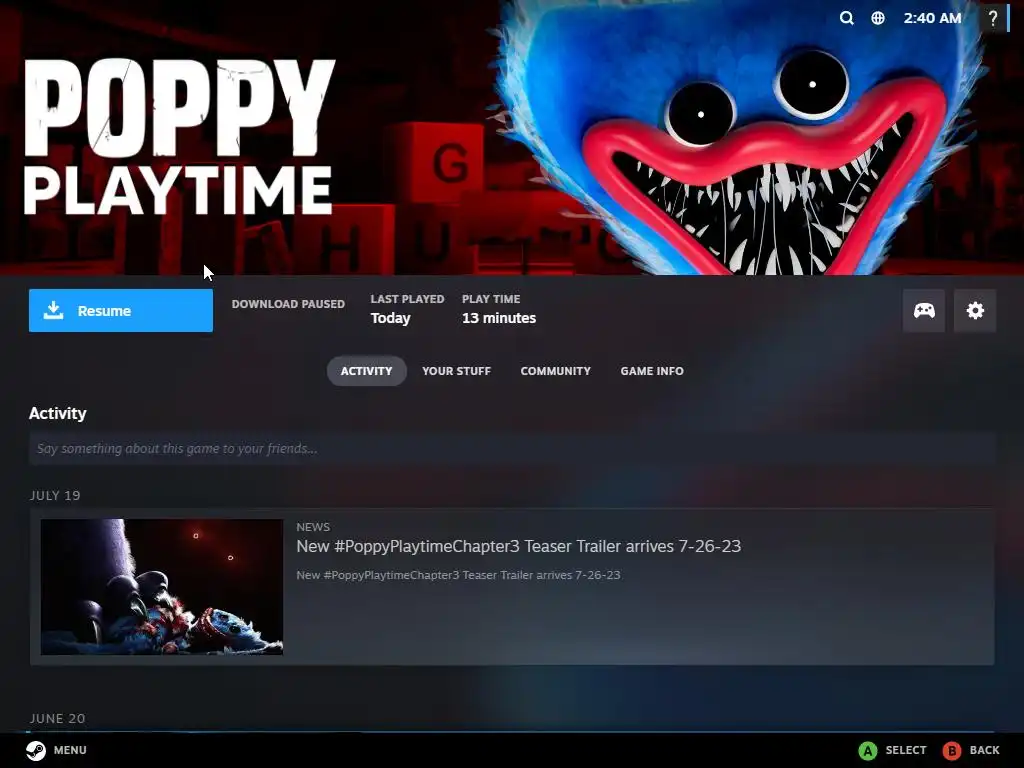This screenshot has height=768, width=1024.
Task: Click the grey news summary line under headline
Action: pos(458,575)
